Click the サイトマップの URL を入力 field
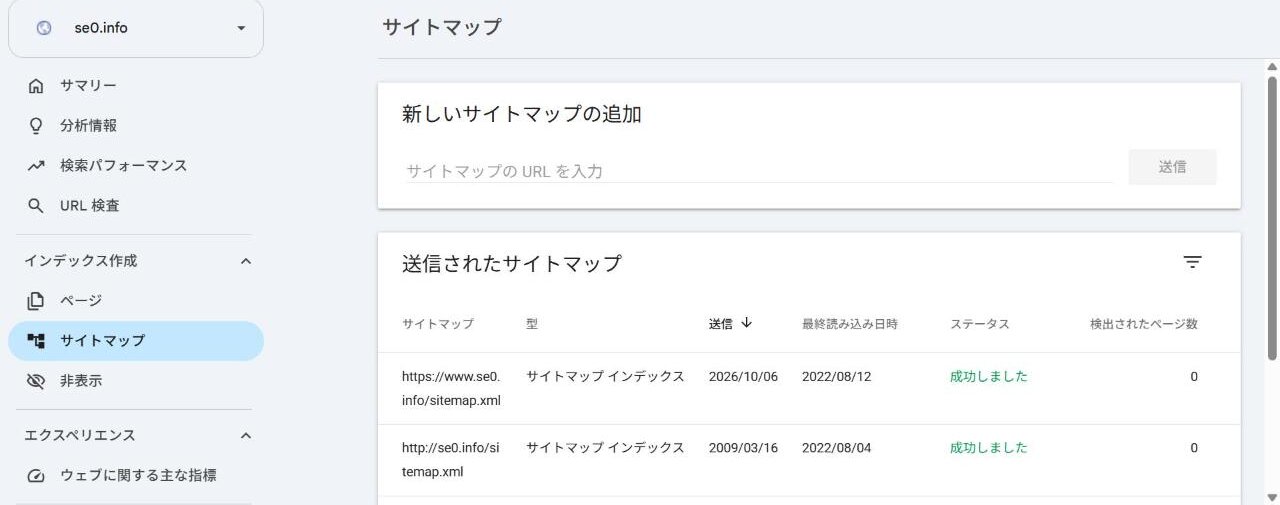Screen dimensions: 1280x505 click(757, 171)
